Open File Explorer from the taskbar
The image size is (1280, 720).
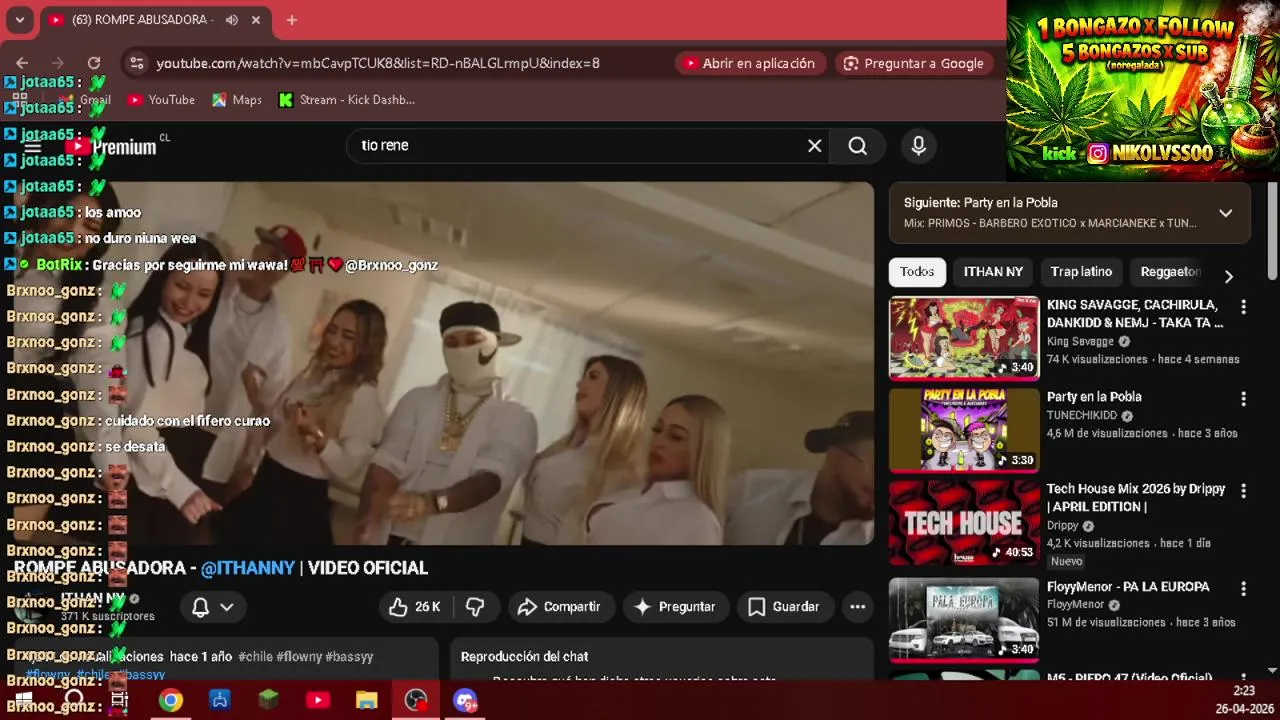(367, 700)
